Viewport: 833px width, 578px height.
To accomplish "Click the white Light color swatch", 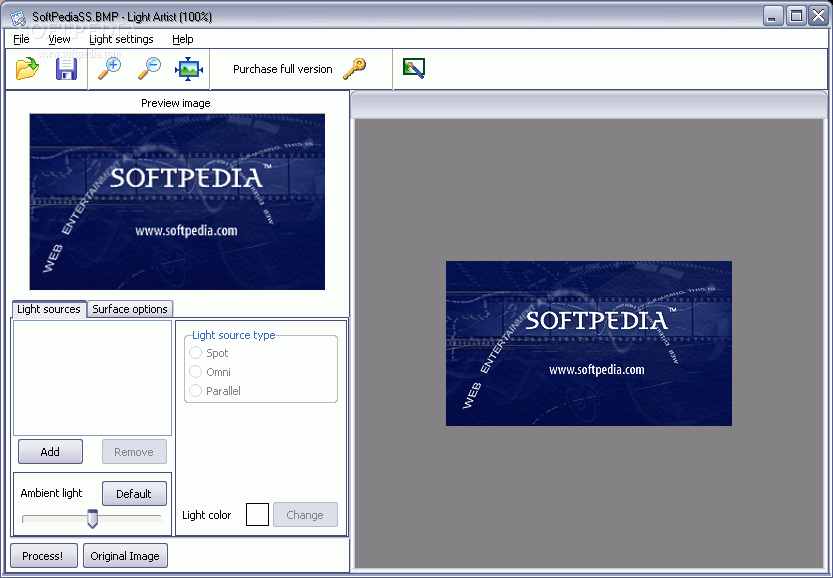I will tap(257, 515).
